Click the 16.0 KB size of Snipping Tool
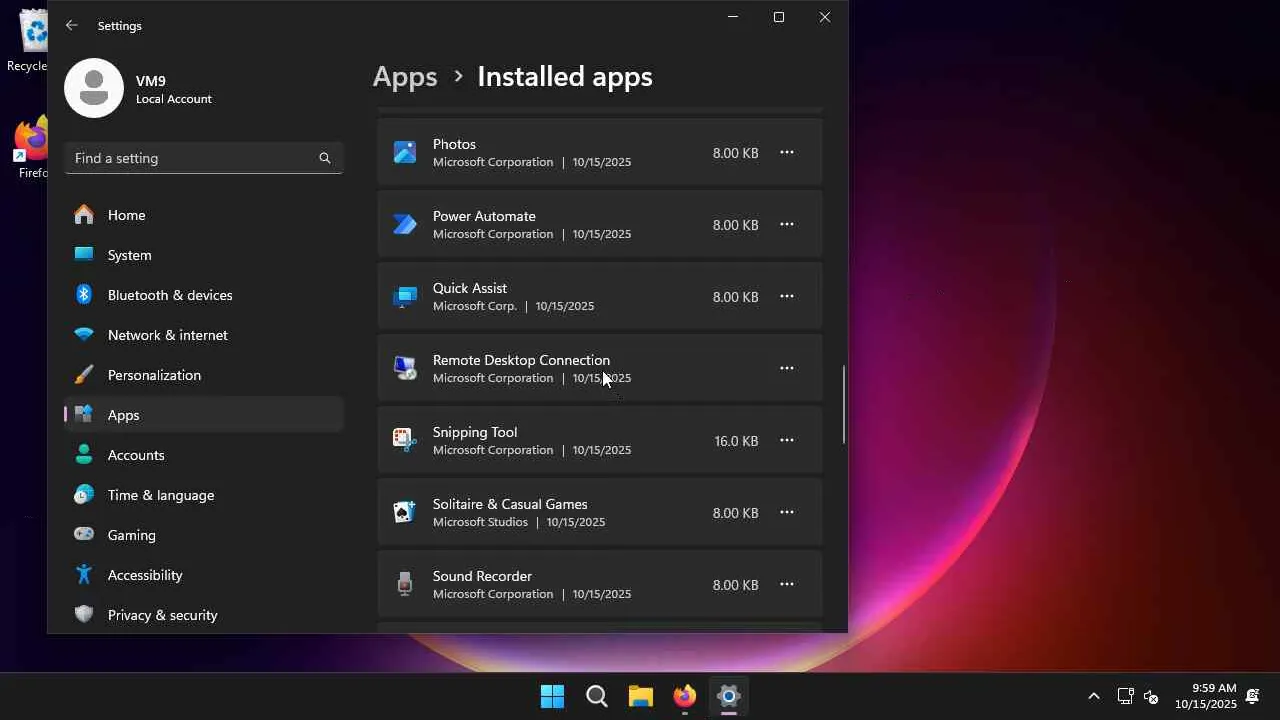Screen dimensions: 1280x720 coord(736,441)
